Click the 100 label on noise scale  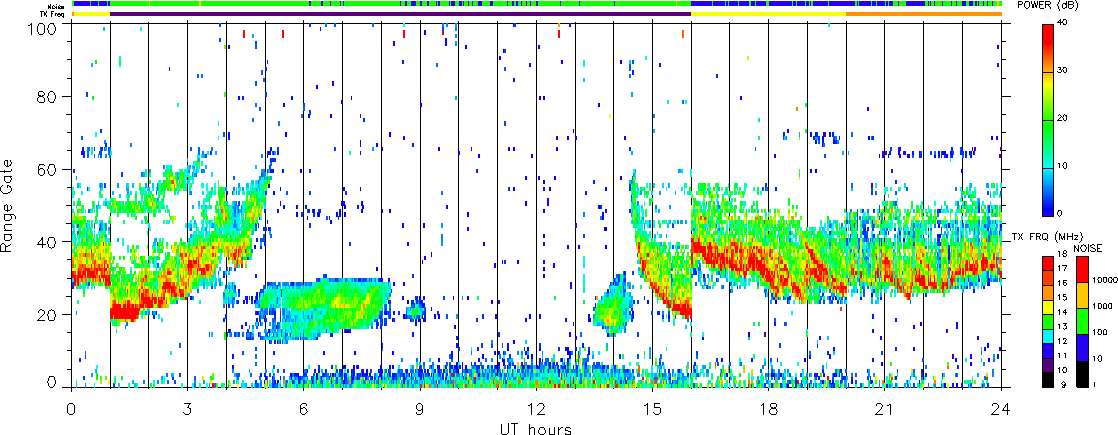click(1098, 333)
